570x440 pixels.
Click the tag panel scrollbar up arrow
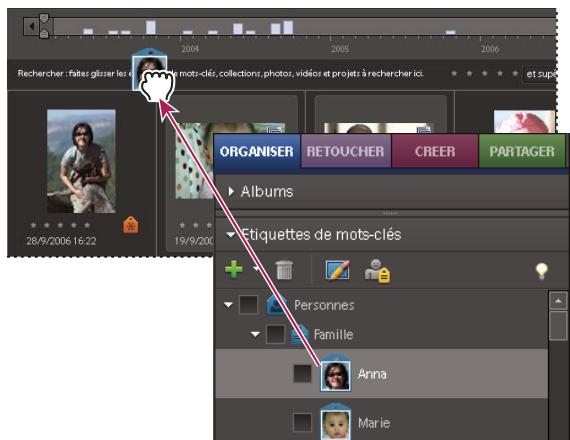[x=558, y=301]
